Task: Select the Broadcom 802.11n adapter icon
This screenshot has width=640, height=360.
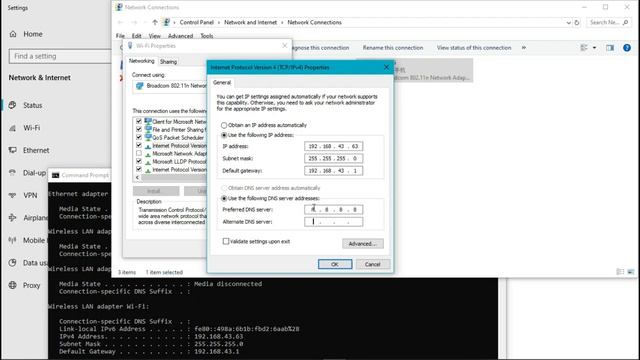Action: tap(140, 86)
